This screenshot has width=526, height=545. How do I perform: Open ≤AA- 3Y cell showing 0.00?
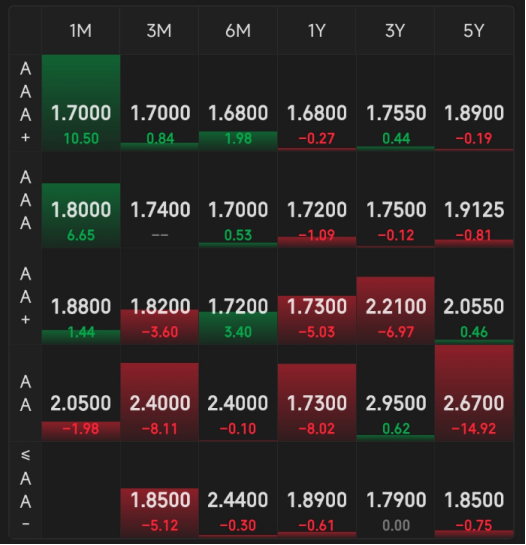click(x=395, y=490)
